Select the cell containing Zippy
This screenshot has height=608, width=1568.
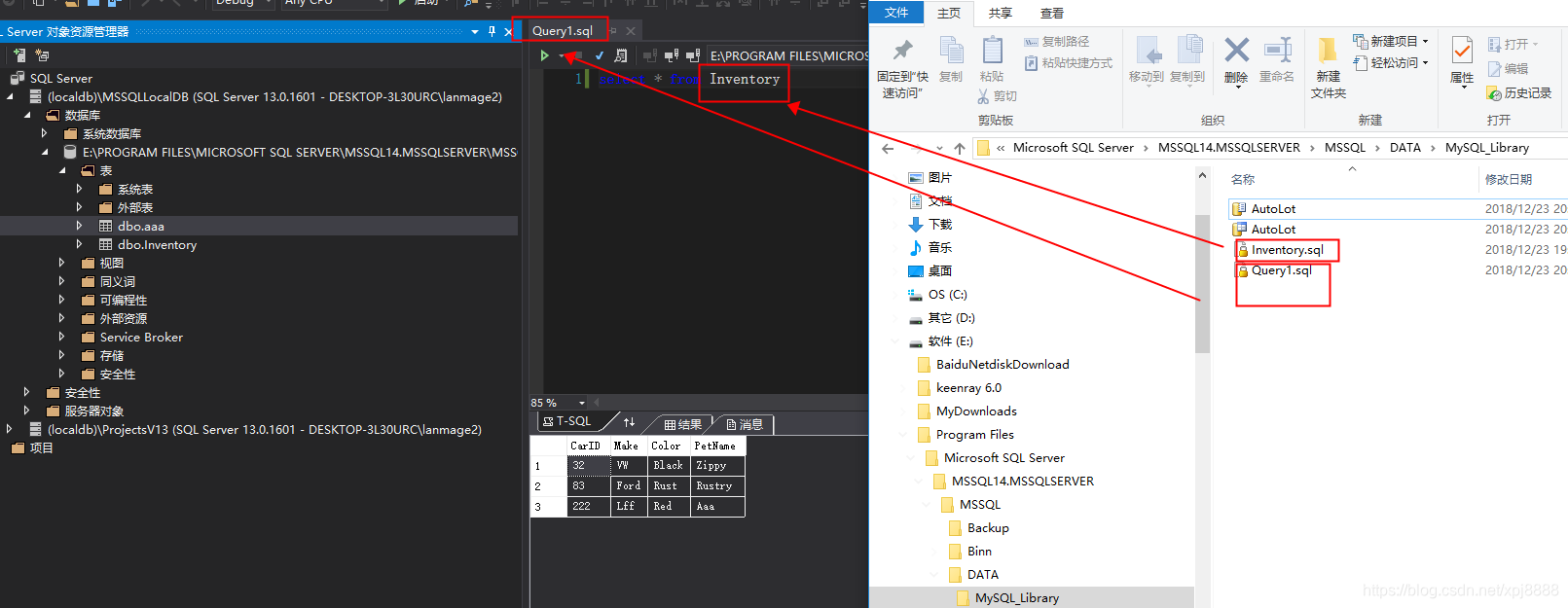[717, 466]
